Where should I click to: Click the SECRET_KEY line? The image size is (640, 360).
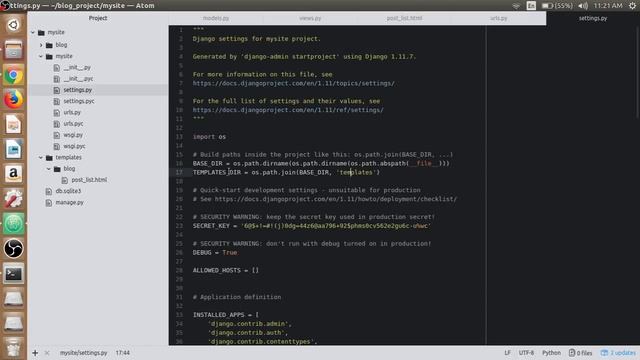point(312,226)
